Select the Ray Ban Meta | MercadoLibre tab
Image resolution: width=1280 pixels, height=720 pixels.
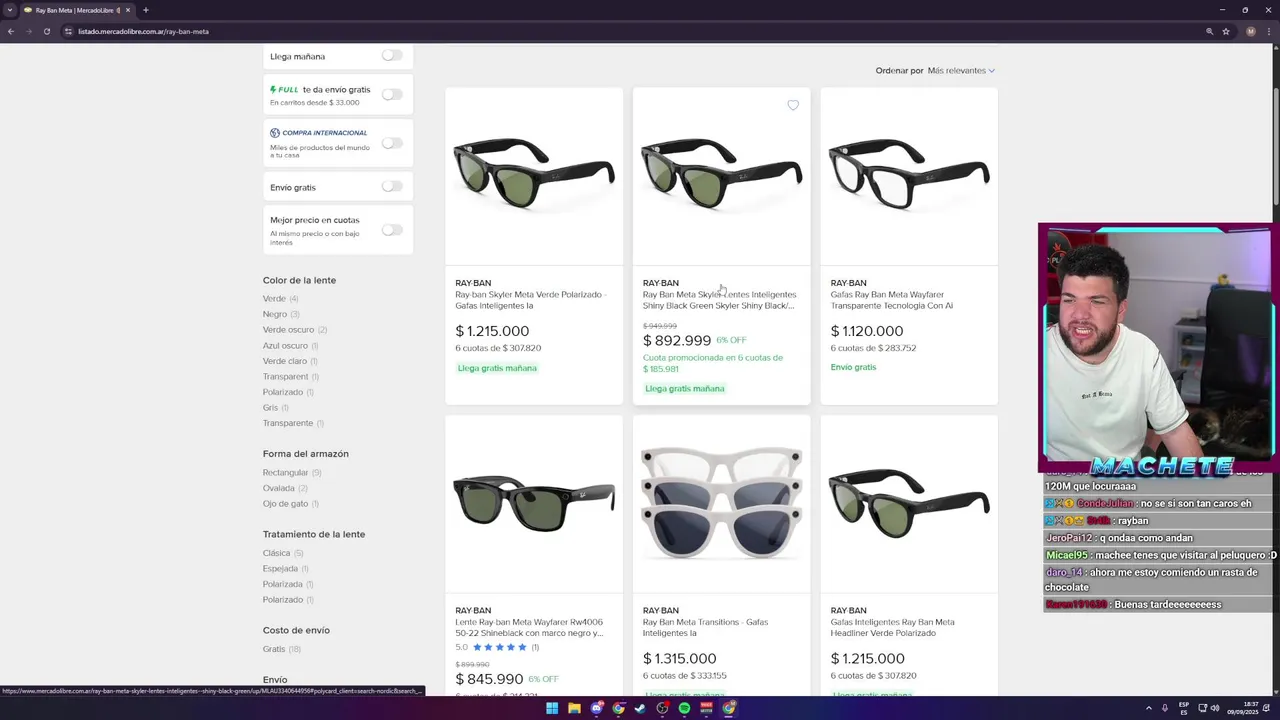[76, 10]
